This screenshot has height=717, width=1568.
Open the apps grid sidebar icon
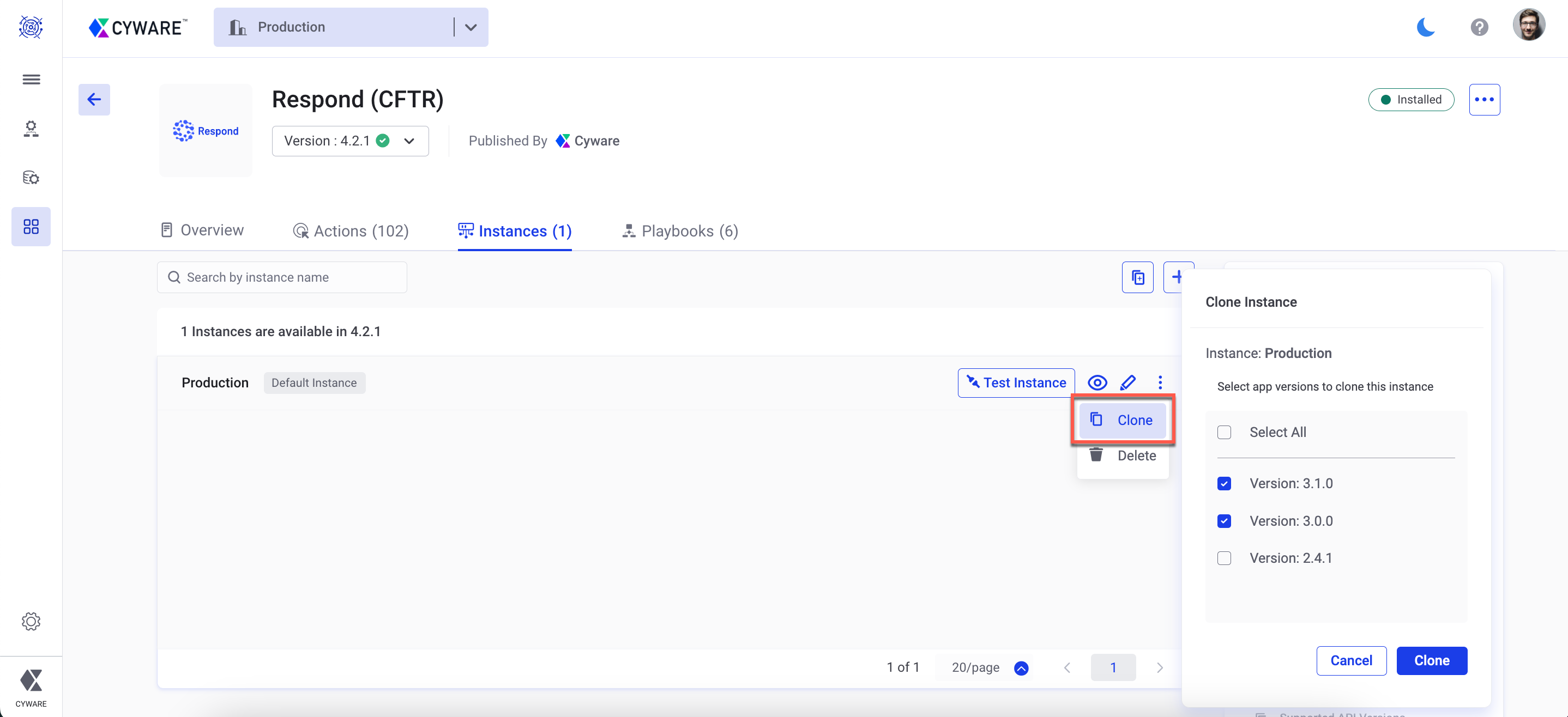click(x=31, y=227)
